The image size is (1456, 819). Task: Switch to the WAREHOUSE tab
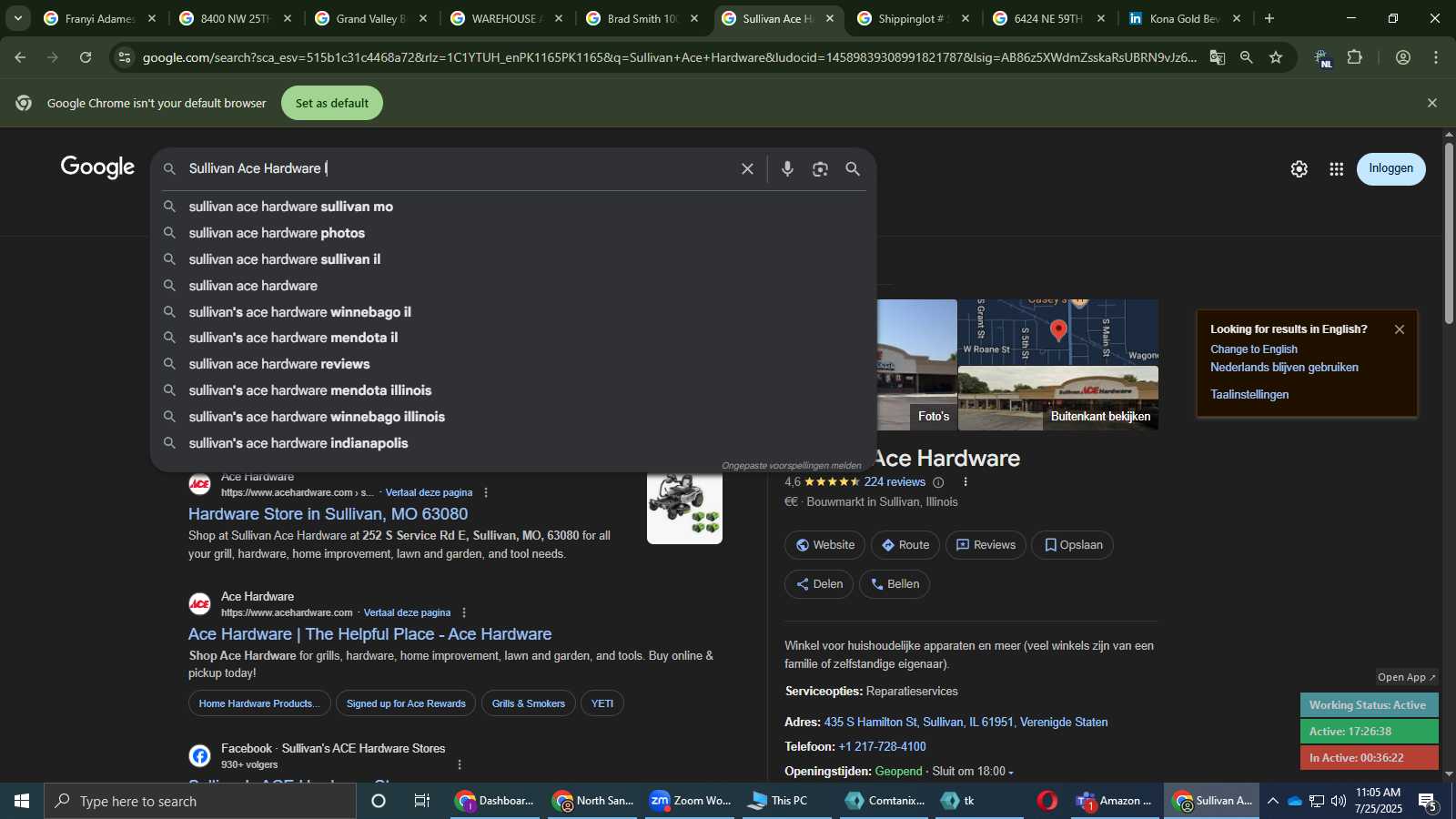tap(506, 18)
